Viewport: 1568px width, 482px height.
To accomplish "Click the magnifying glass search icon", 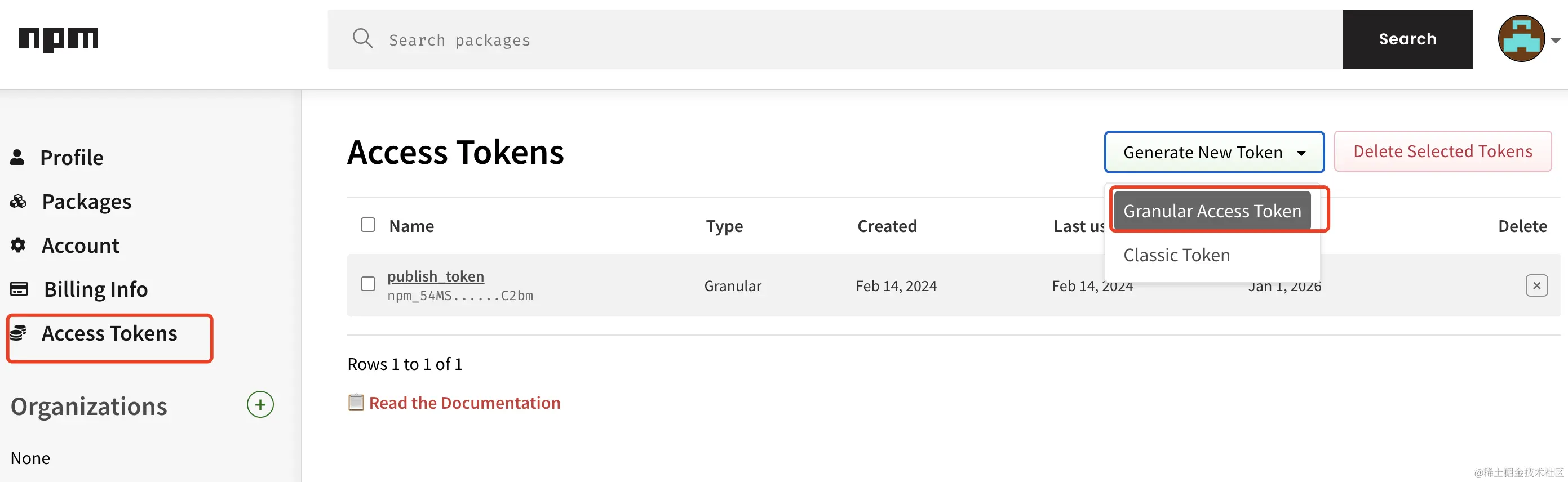I will [x=363, y=38].
